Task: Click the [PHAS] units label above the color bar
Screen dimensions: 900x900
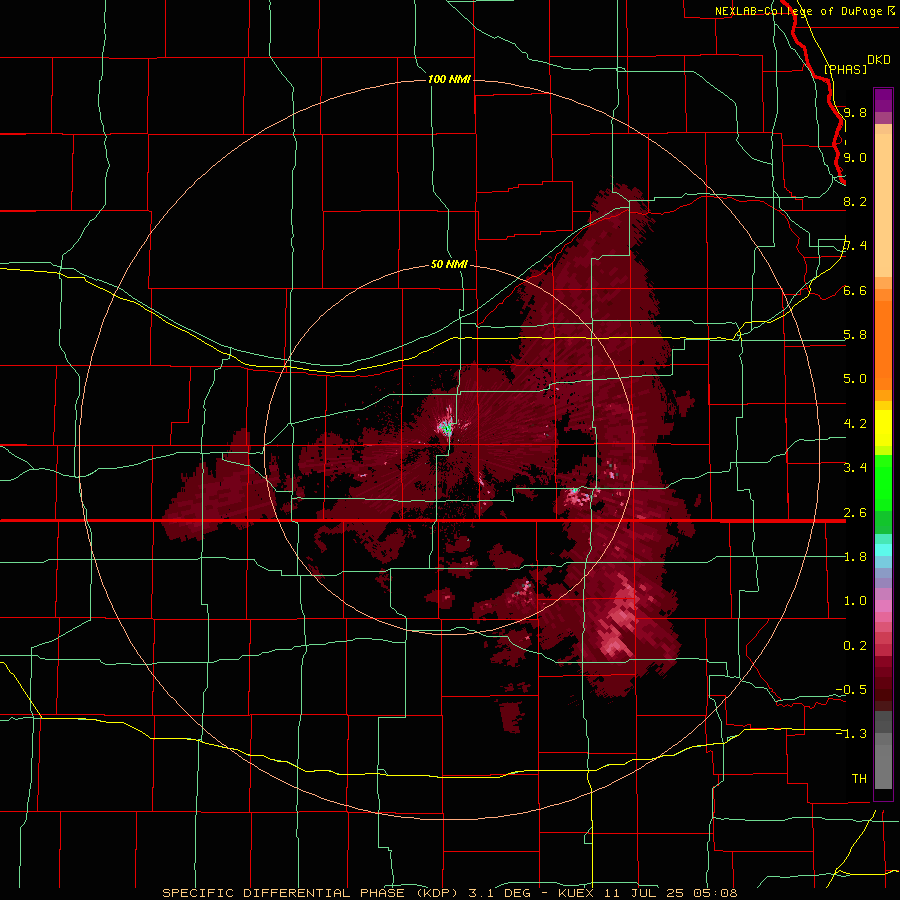Action: click(845, 69)
